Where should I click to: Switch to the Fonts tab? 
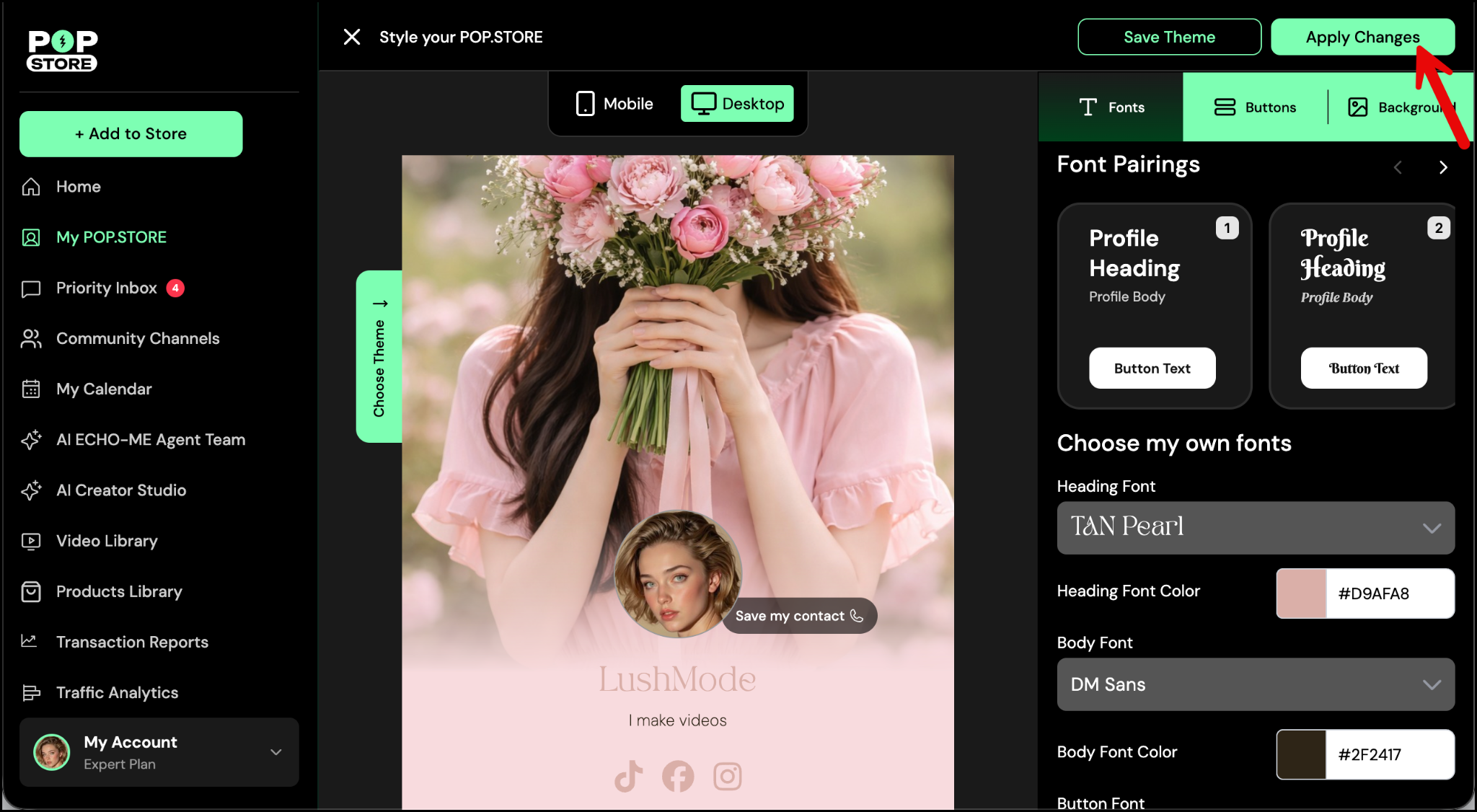[x=1111, y=107]
